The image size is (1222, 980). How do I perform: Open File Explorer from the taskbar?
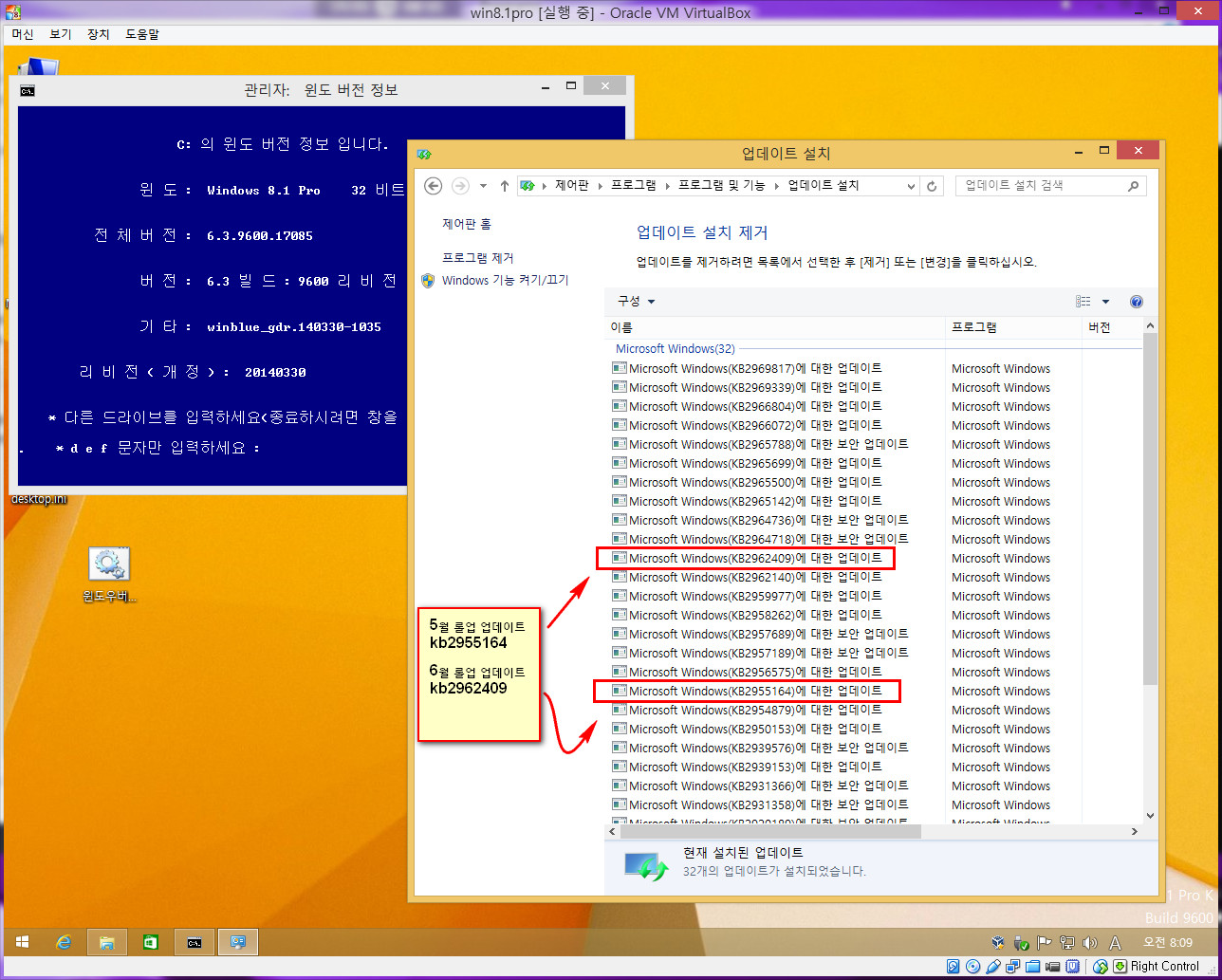(107, 942)
